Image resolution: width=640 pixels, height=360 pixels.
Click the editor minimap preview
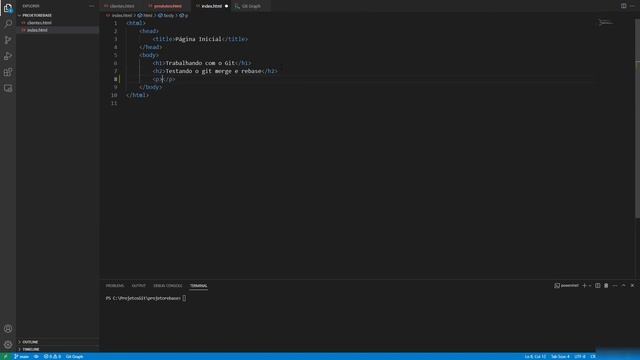[x=606, y=23]
